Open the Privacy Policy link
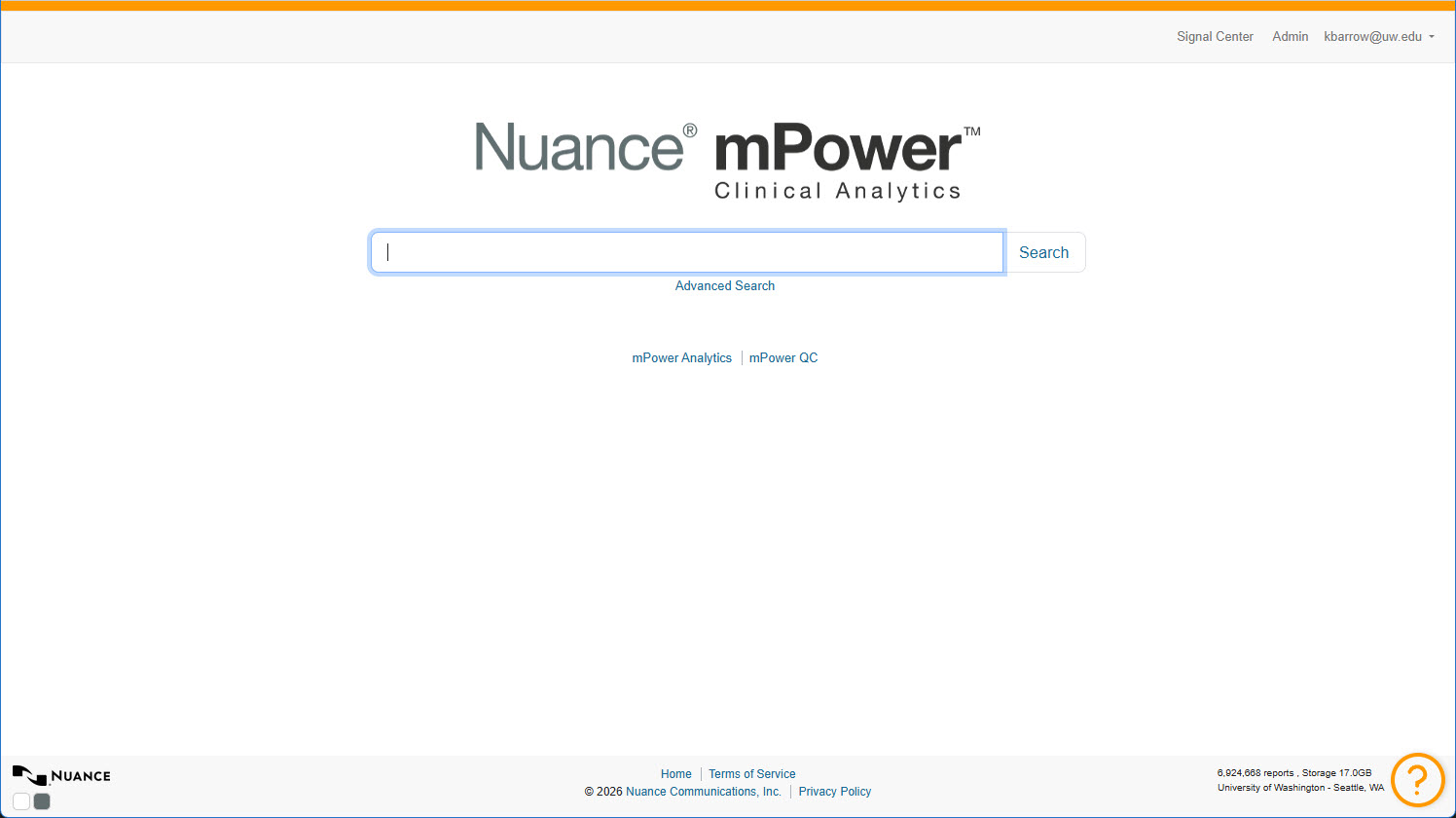Screen dimensions: 1456x818 835,792
